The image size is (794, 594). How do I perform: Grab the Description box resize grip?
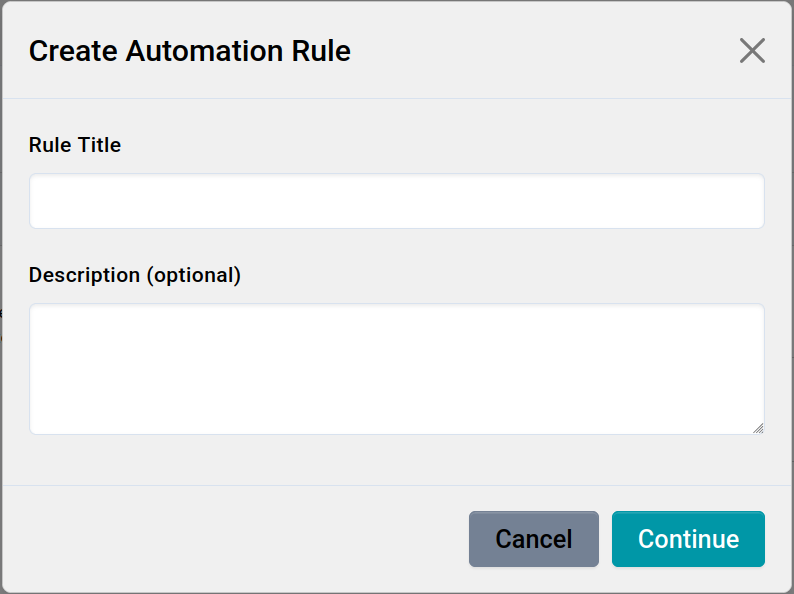[x=758, y=428]
